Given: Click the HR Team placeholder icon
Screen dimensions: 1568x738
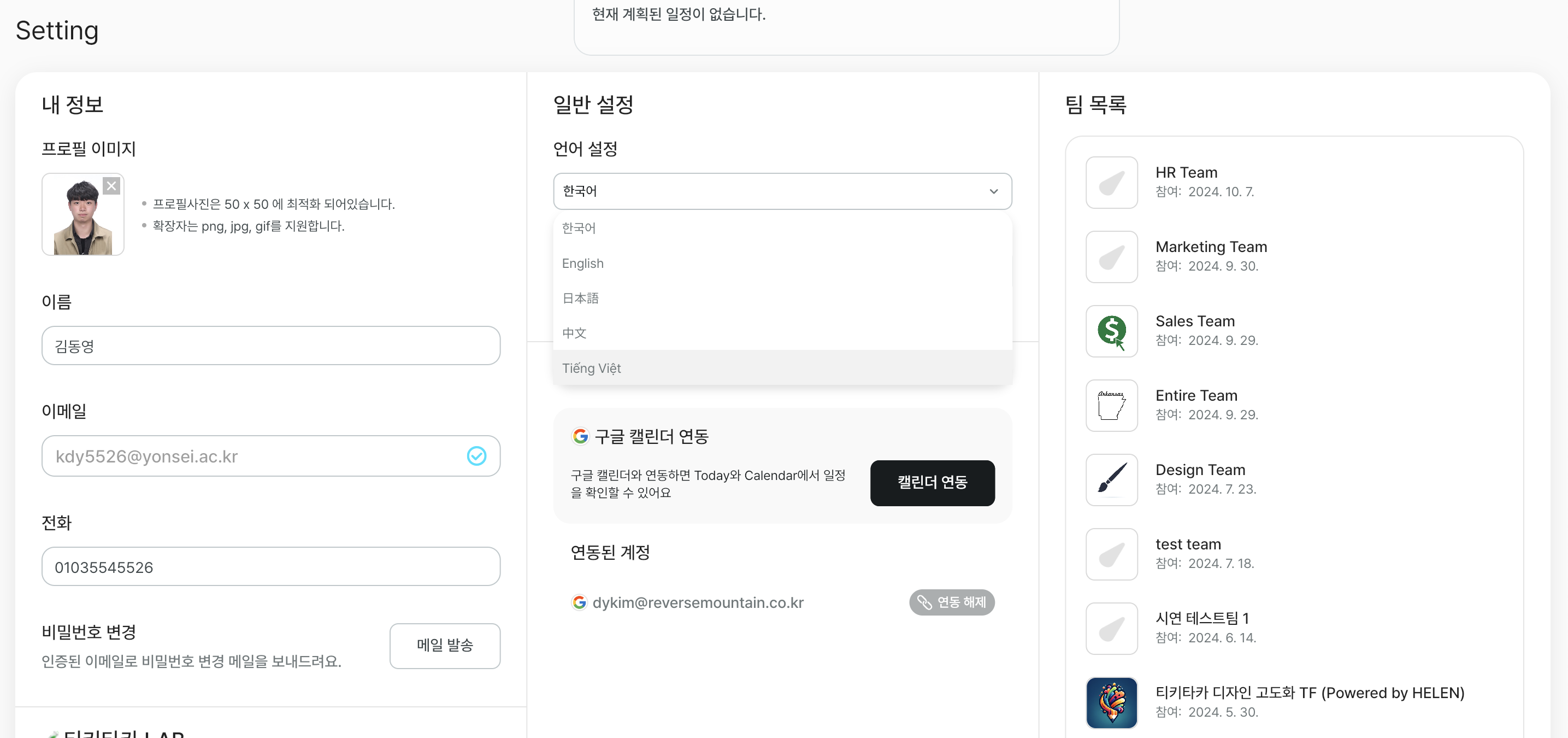Looking at the screenshot, I should [1111, 183].
